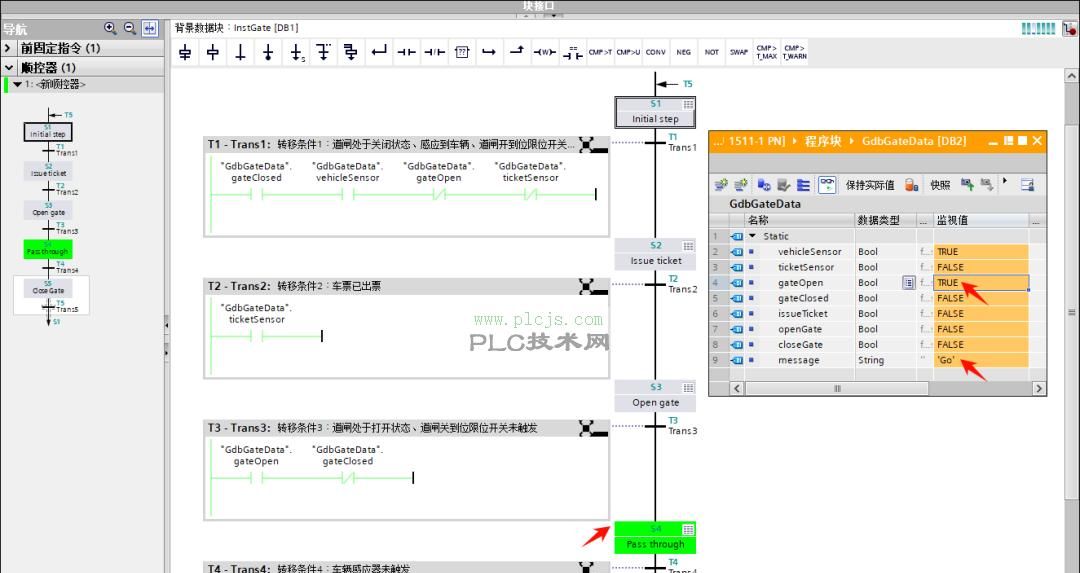Collapse Static group in GdbGateData table
1080x573 pixels.
753,236
